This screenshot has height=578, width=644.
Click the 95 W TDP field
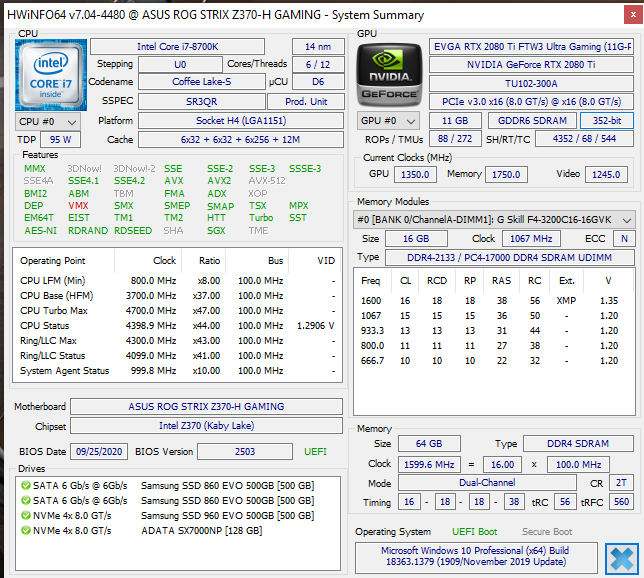click(x=60, y=140)
